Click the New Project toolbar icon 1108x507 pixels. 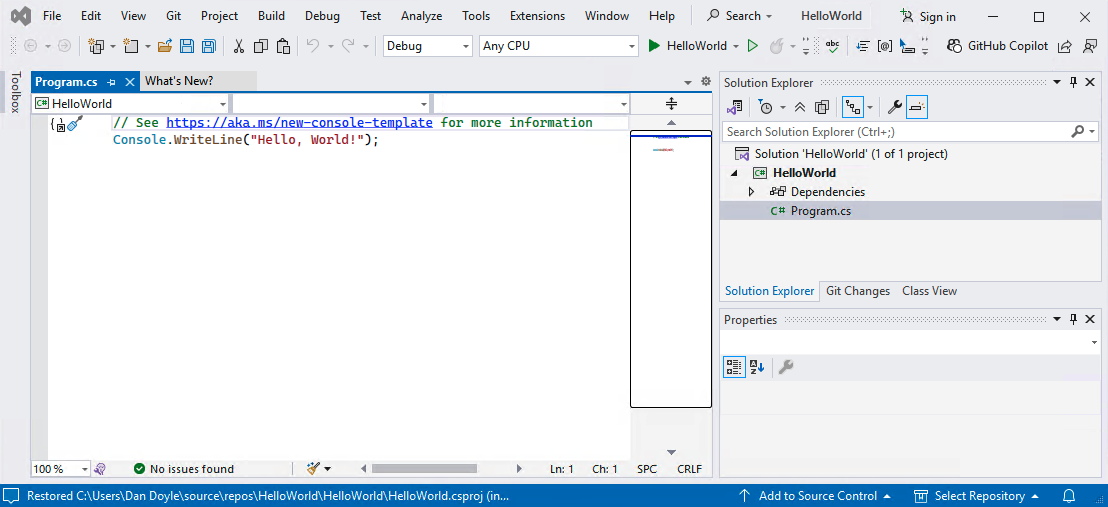pos(96,46)
